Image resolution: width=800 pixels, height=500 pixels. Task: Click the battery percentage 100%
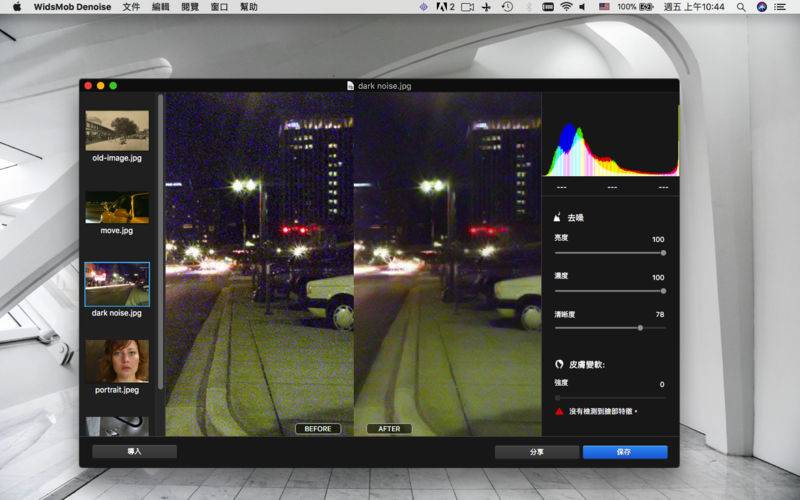pos(627,7)
